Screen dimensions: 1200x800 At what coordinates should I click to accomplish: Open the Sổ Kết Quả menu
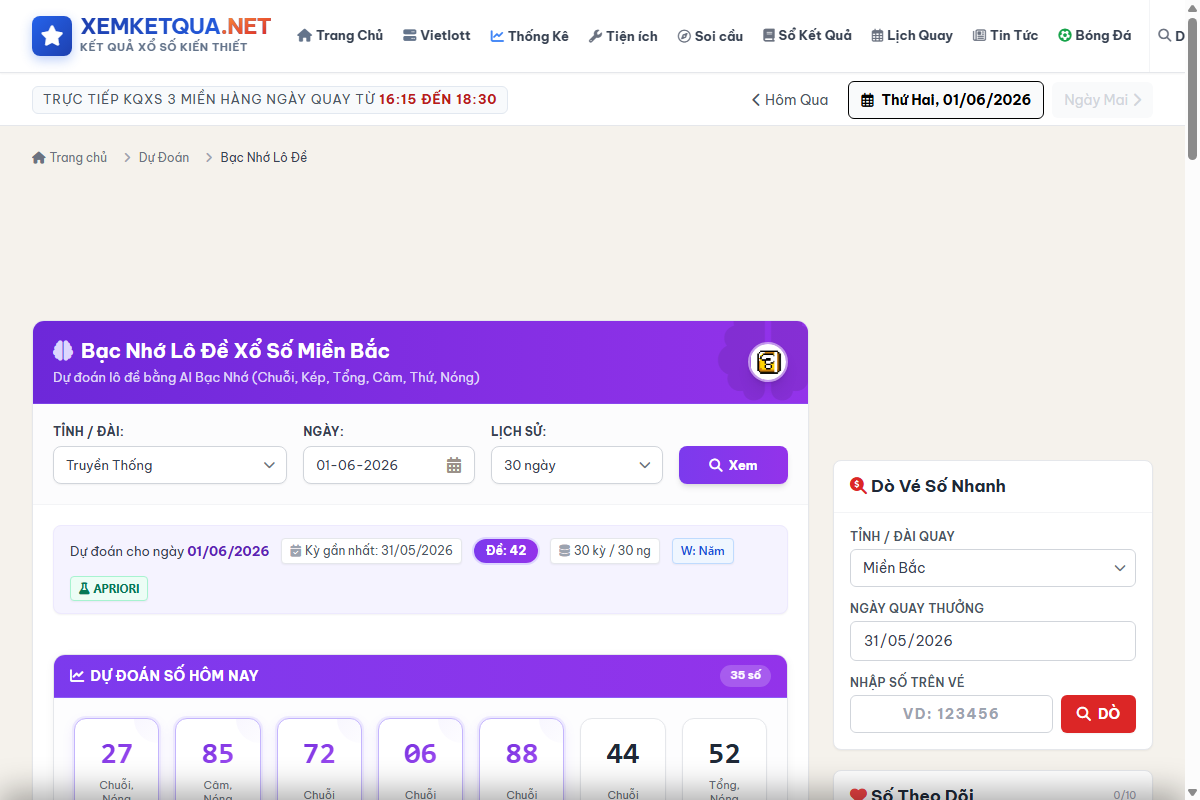(807, 36)
